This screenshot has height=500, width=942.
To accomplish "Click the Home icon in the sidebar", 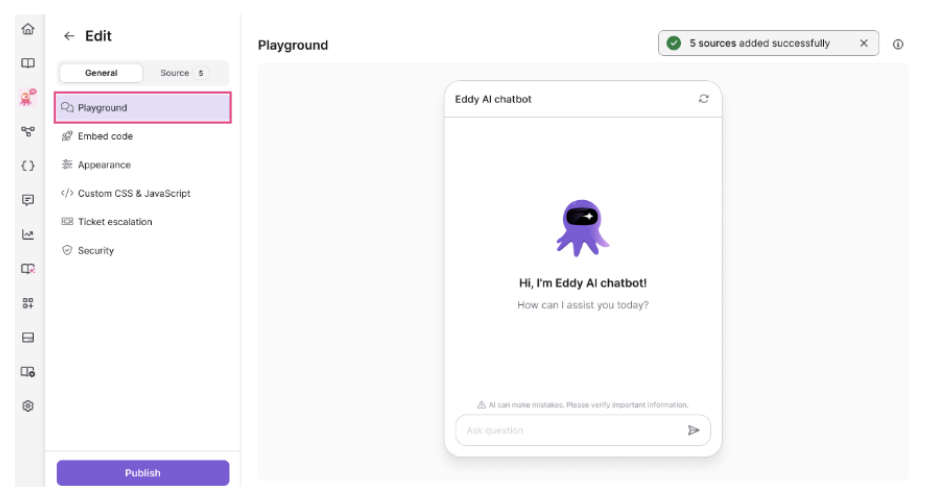I will [28, 29].
